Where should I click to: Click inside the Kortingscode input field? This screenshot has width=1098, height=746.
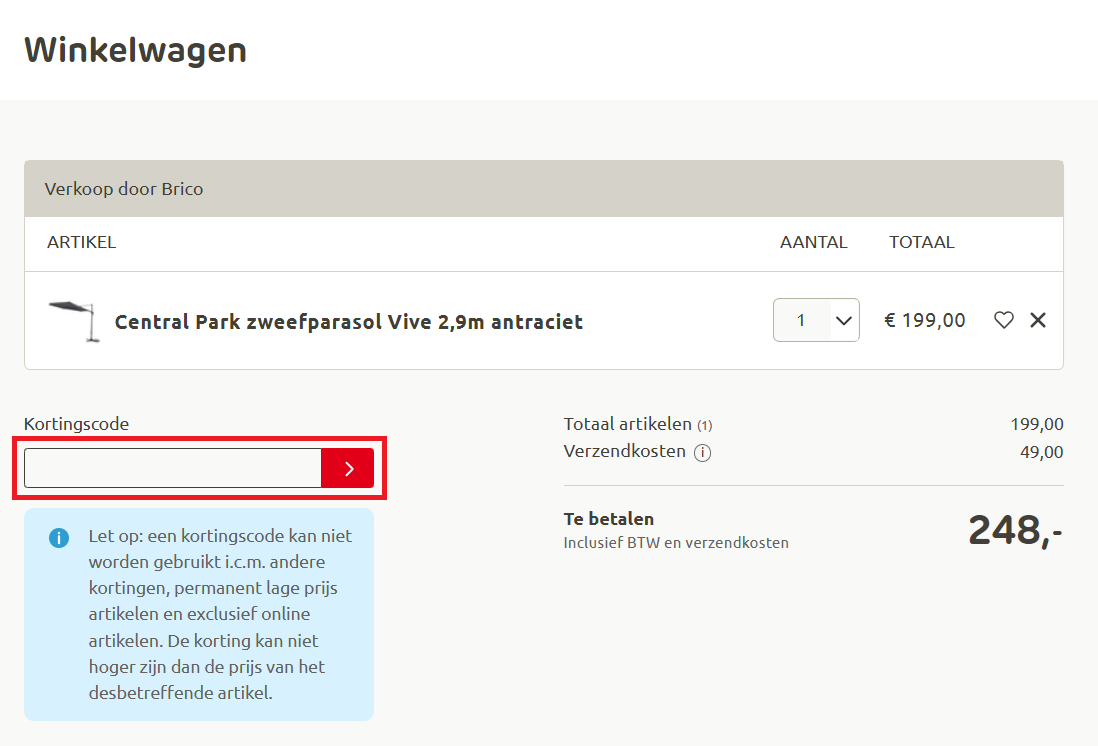(x=170, y=467)
